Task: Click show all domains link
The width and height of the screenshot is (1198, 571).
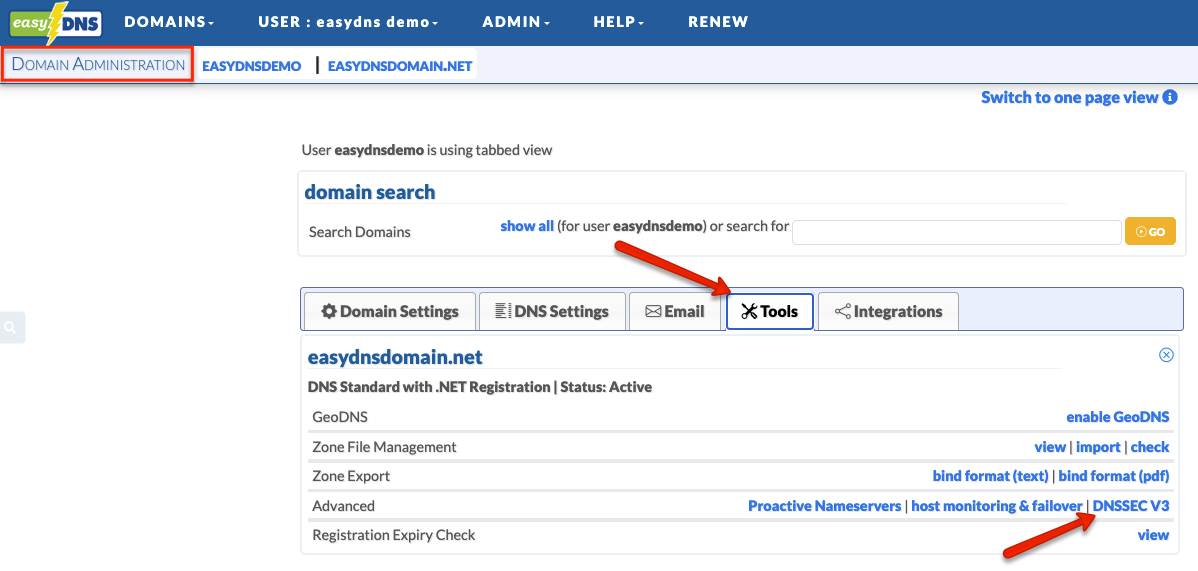Action: (x=526, y=226)
